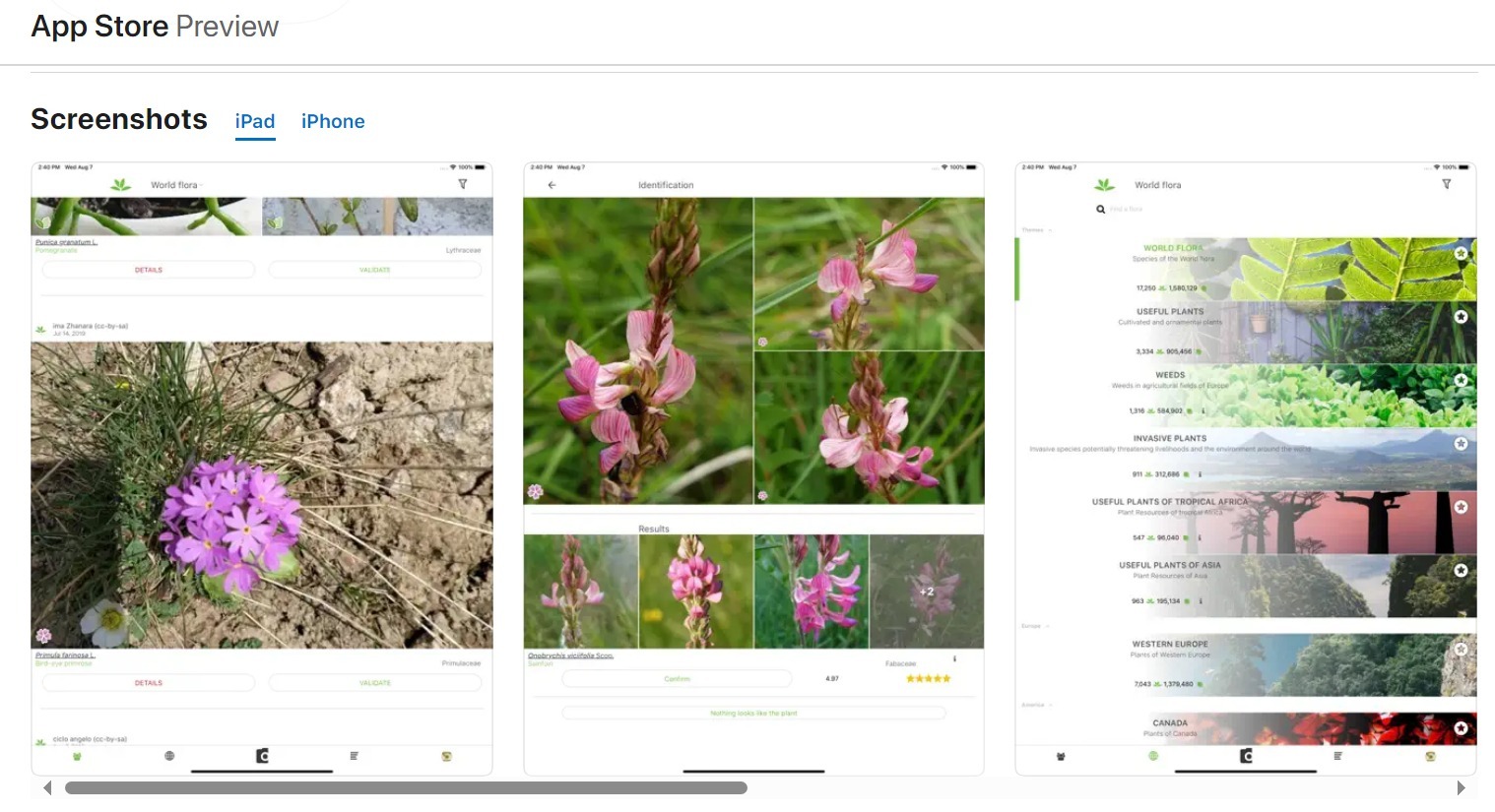
Task: Click the magnifier search icon in flora list
Action: [x=1100, y=210]
